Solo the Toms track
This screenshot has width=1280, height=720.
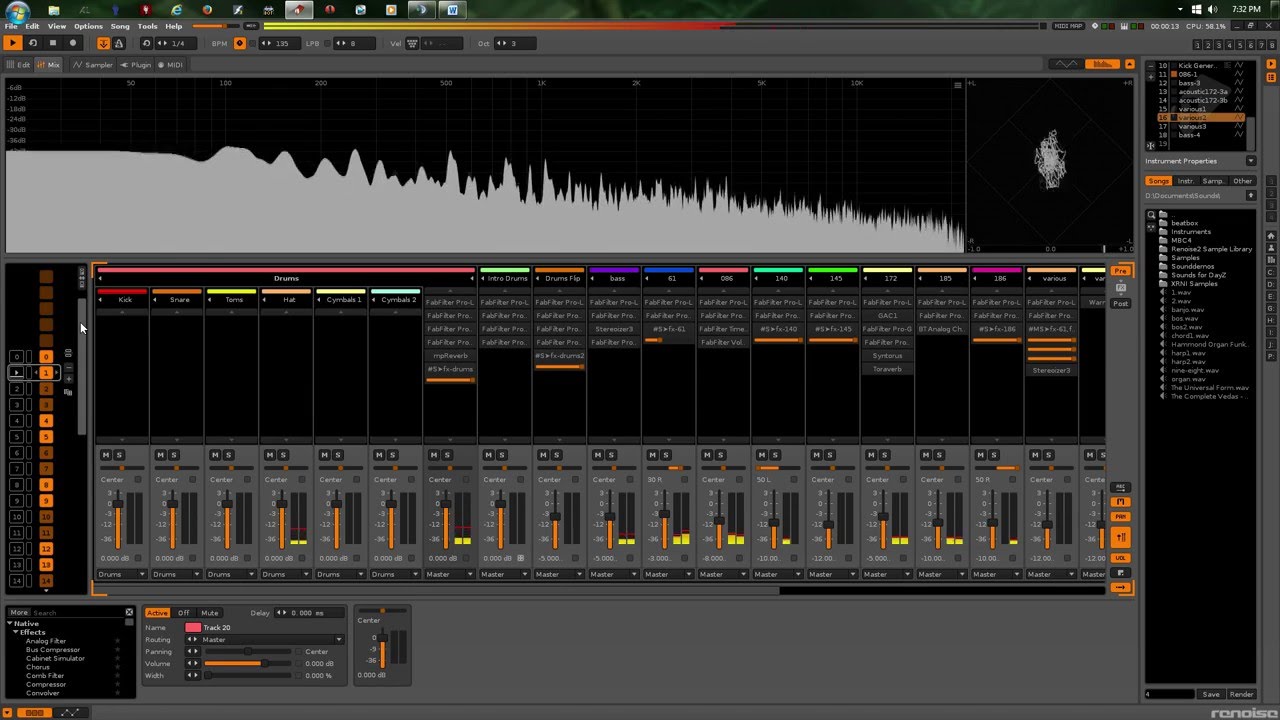[x=228, y=455]
